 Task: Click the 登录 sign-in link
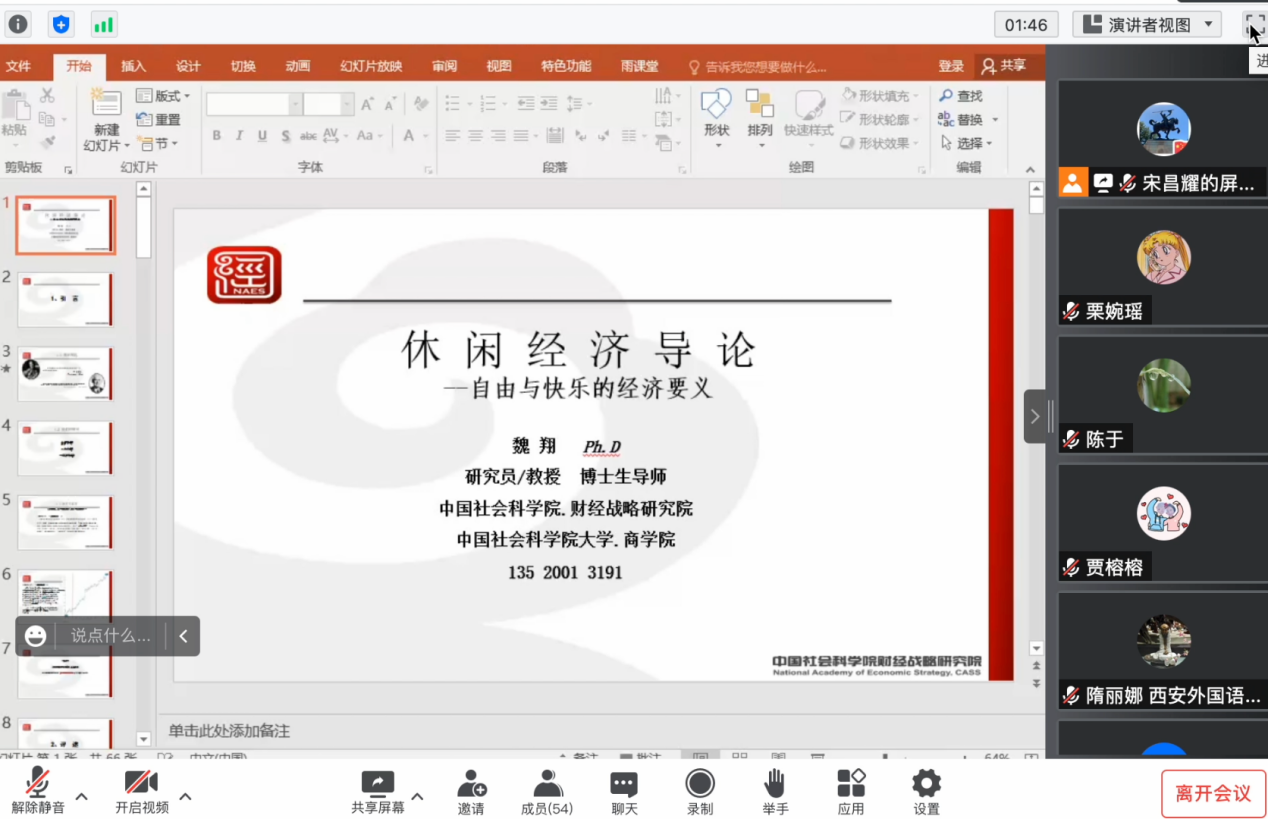coord(950,66)
